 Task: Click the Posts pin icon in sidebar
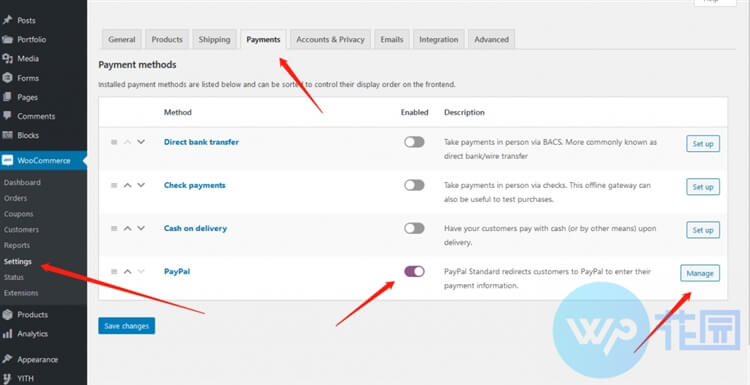7,20
